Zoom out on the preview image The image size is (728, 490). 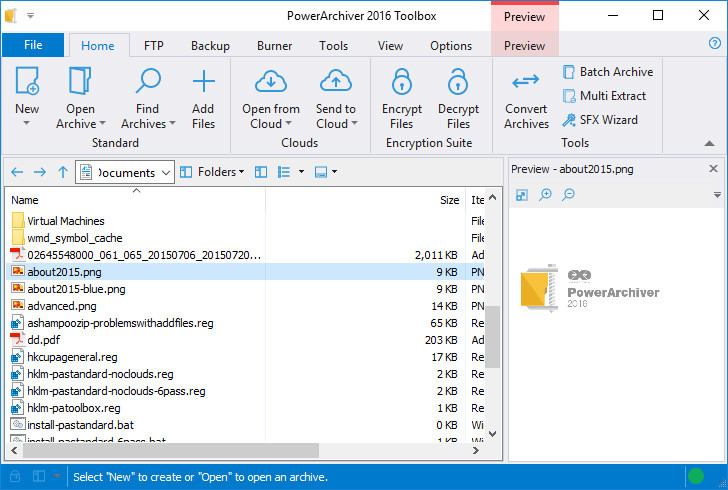(568, 195)
